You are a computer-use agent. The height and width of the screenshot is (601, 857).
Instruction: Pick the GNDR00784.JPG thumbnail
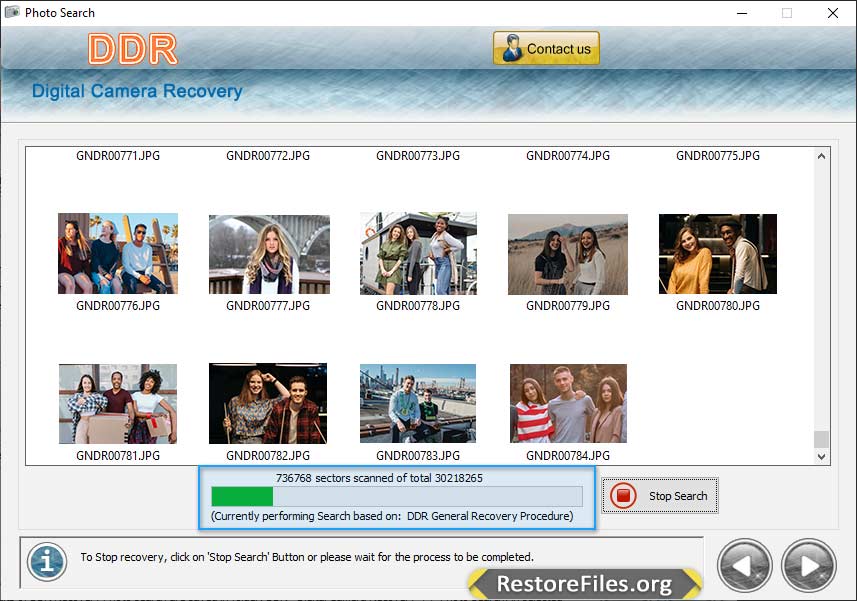(x=568, y=403)
